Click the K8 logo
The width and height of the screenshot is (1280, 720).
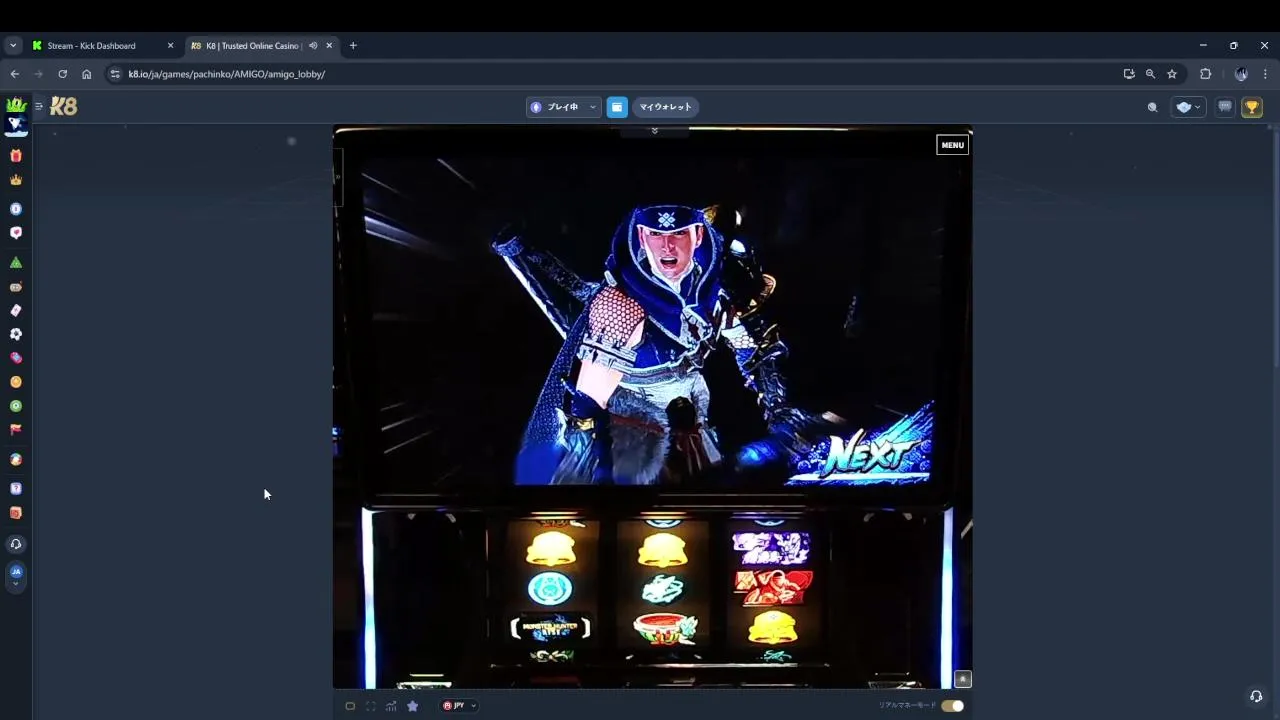click(x=64, y=106)
